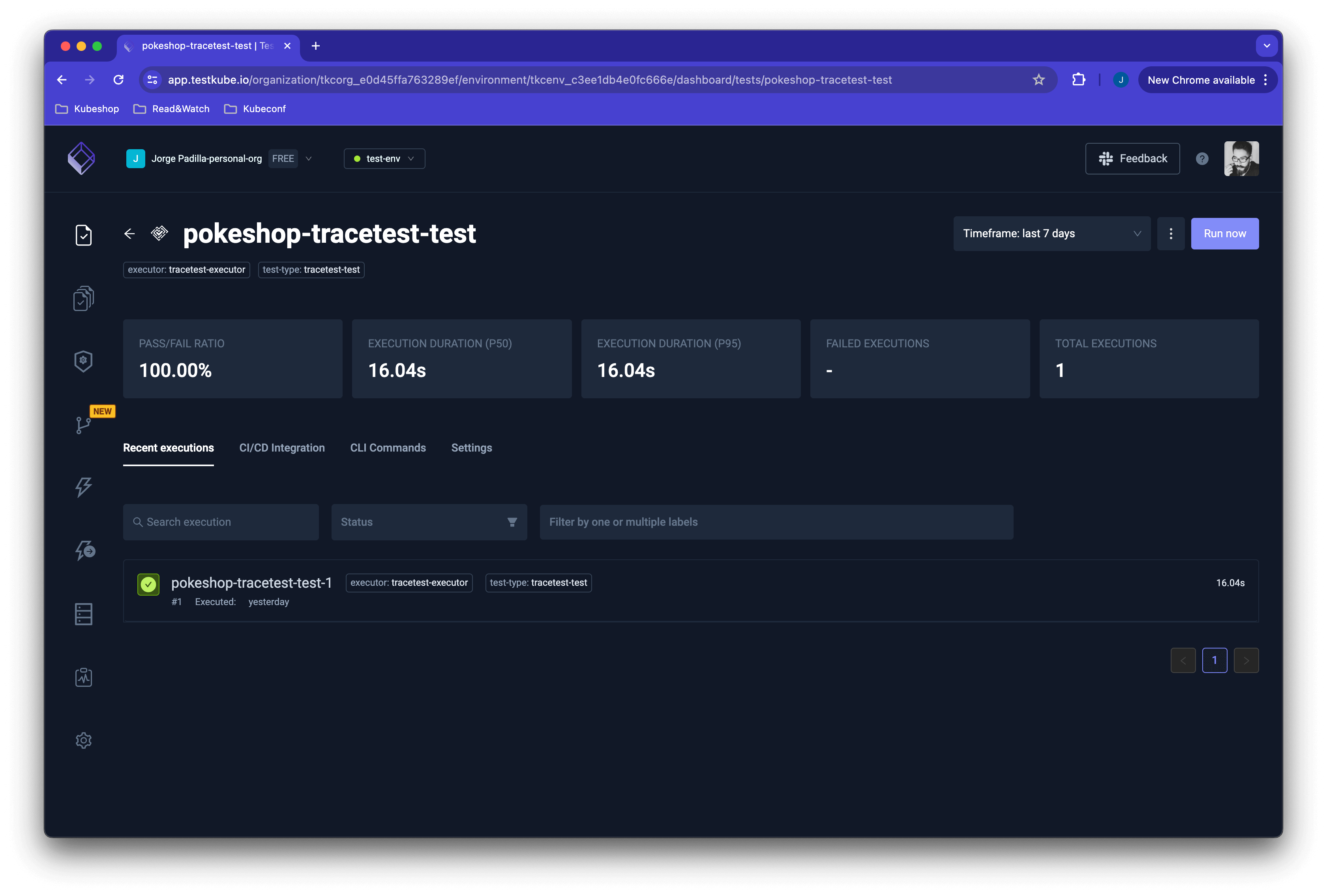This screenshot has height=896, width=1327.
Task: Switch to CLI Commands tab
Action: (x=388, y=448)
